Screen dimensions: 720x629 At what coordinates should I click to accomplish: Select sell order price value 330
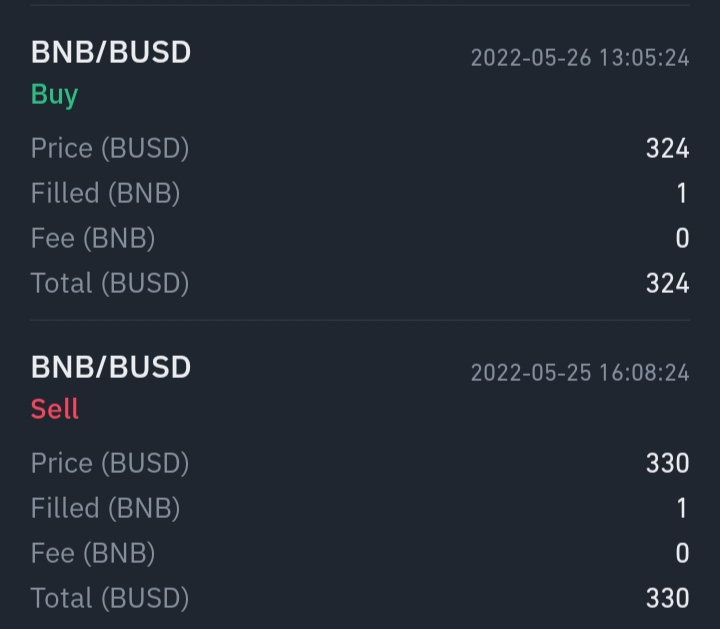[x=667, y=463]
